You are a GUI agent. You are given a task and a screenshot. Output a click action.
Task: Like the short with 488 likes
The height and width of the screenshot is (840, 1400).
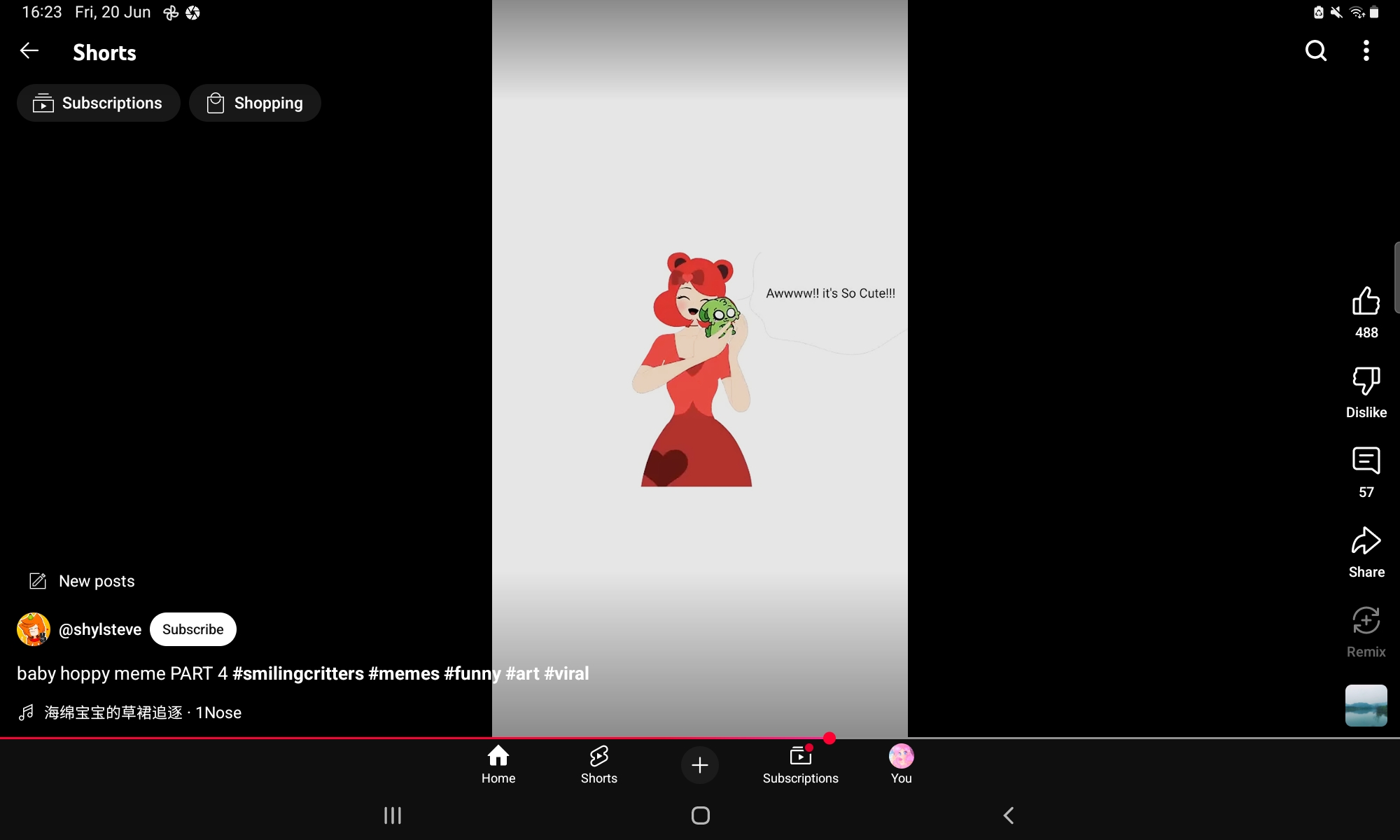point(1366,301)
